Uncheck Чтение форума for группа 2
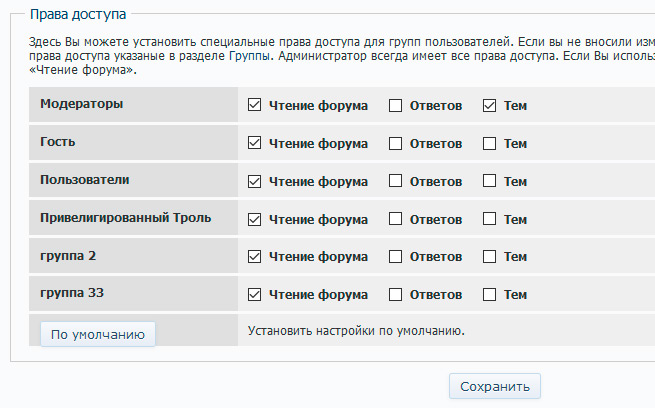Image resolution: width=655 pixels, height=408 pixels. pyautogui.click(x=254, y=257)
